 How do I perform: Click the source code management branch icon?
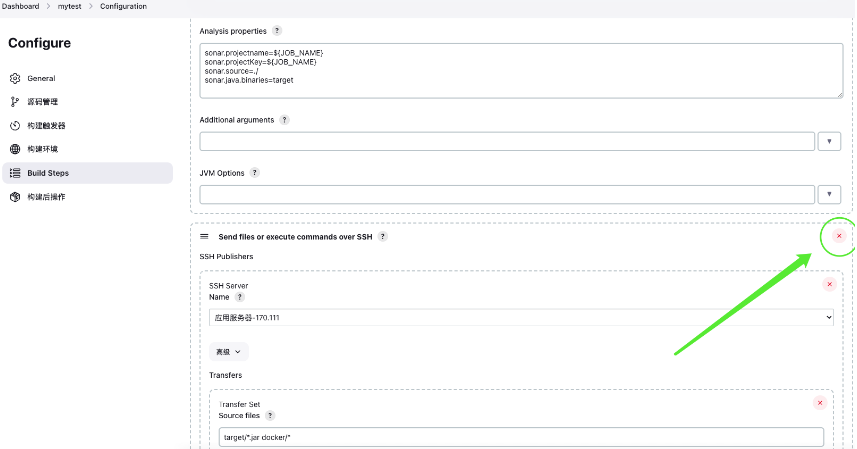pyautogui.click(x=15, y=102)
